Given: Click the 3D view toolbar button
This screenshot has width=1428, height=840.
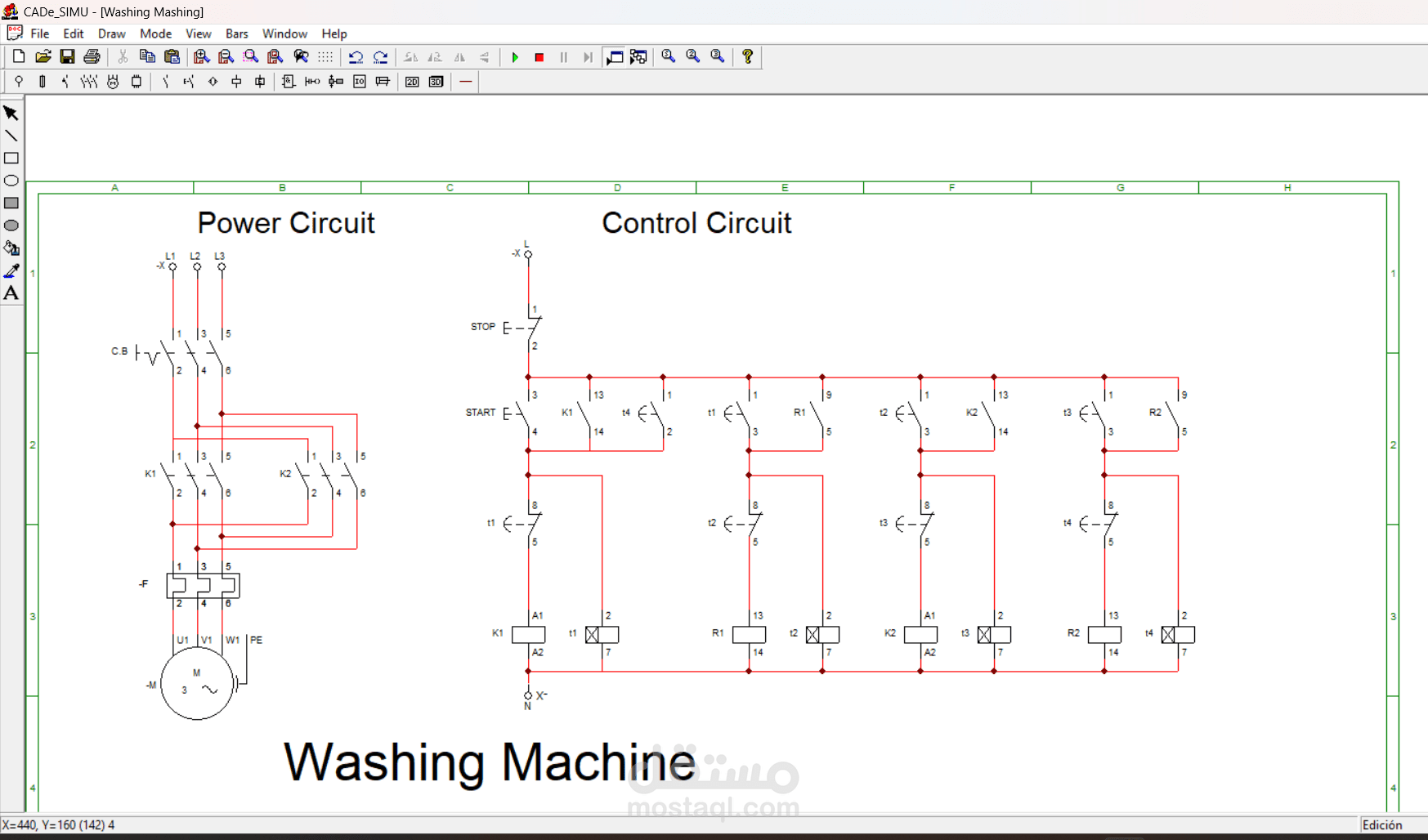Looking at the screenshot, I should (436, 82).
